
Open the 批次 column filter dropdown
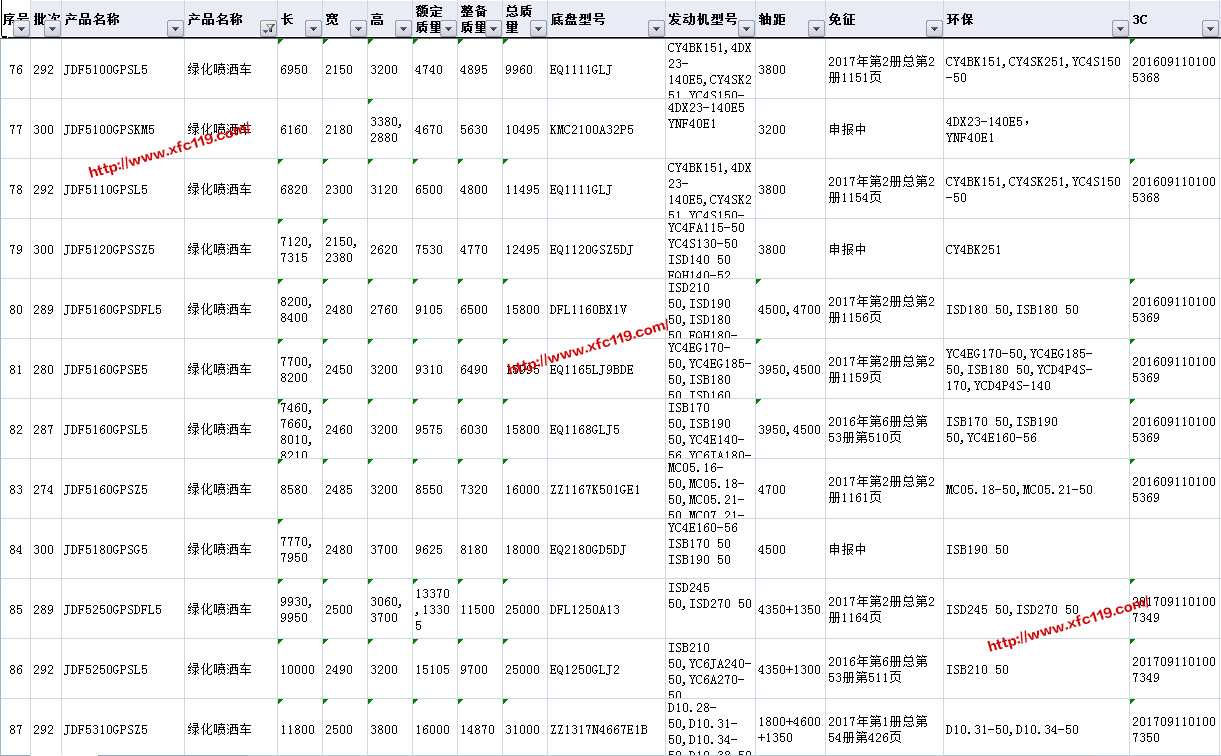(52, 30)
